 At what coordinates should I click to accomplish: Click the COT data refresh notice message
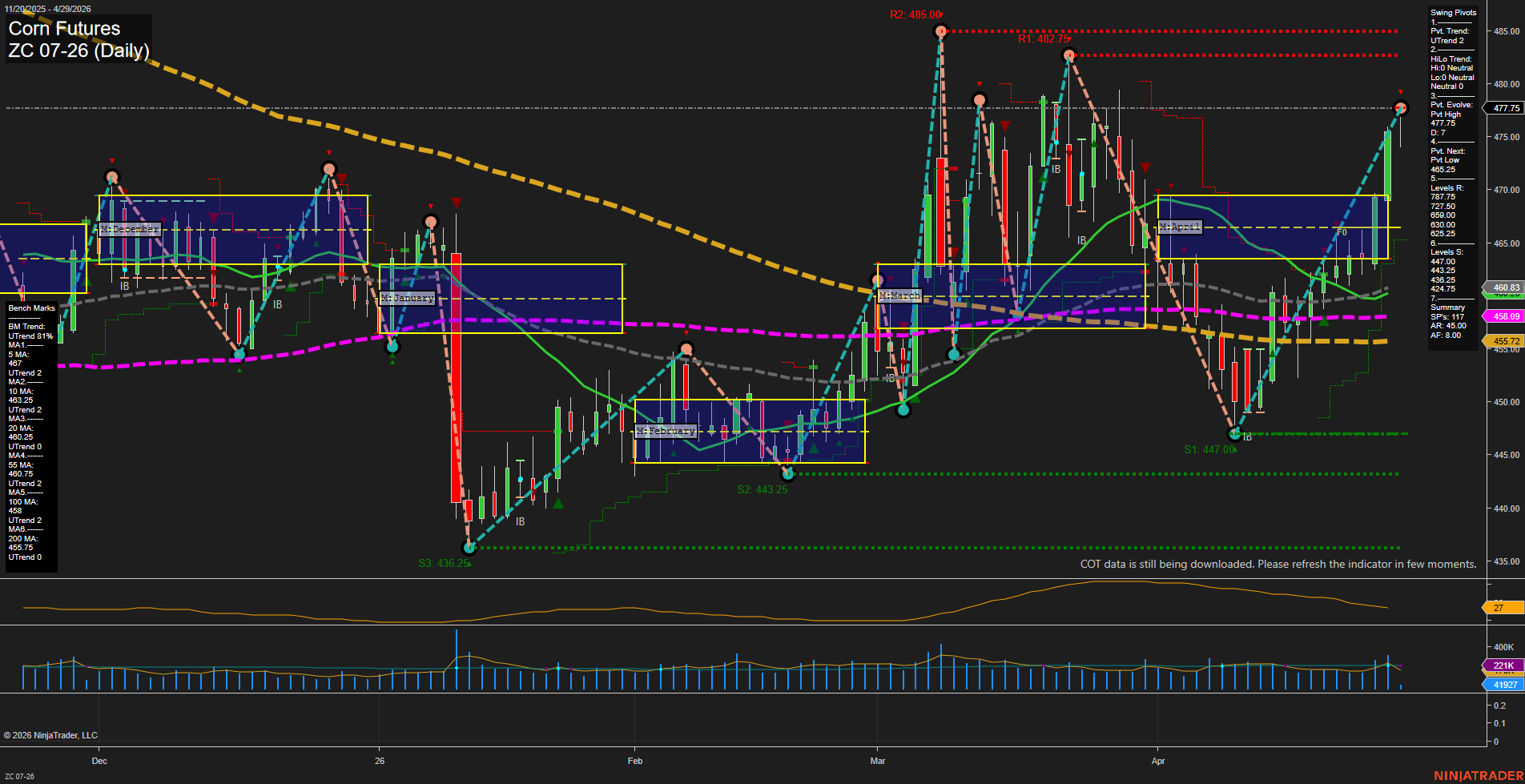[x=1278, y=564]
